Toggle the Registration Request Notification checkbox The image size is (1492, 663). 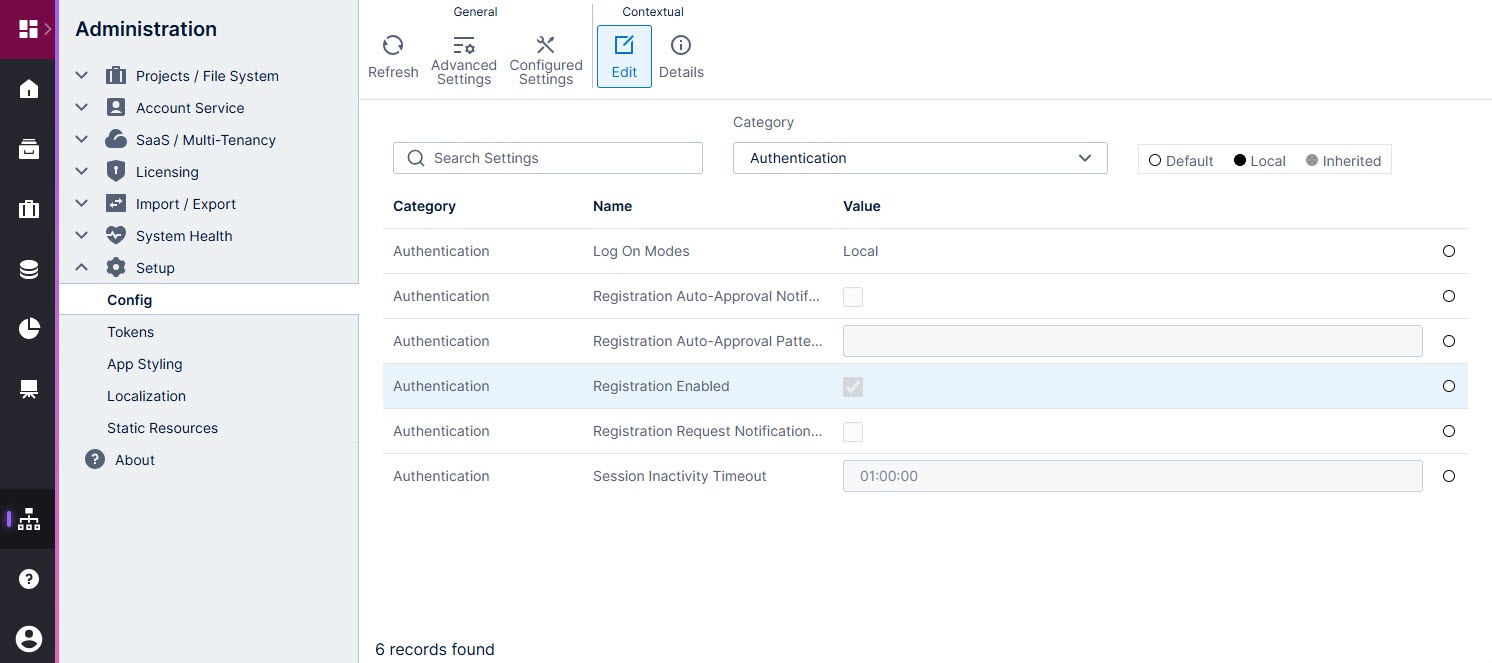click(x=853, y=431)
